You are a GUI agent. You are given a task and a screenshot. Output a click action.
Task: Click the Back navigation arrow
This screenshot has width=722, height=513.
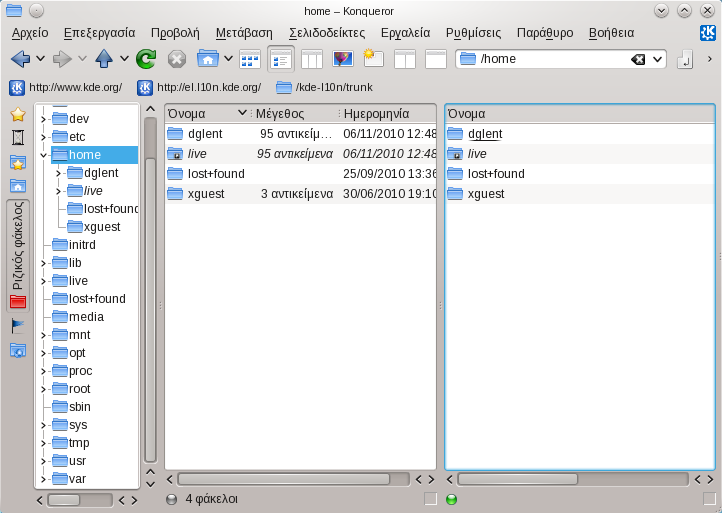point(20,59)
